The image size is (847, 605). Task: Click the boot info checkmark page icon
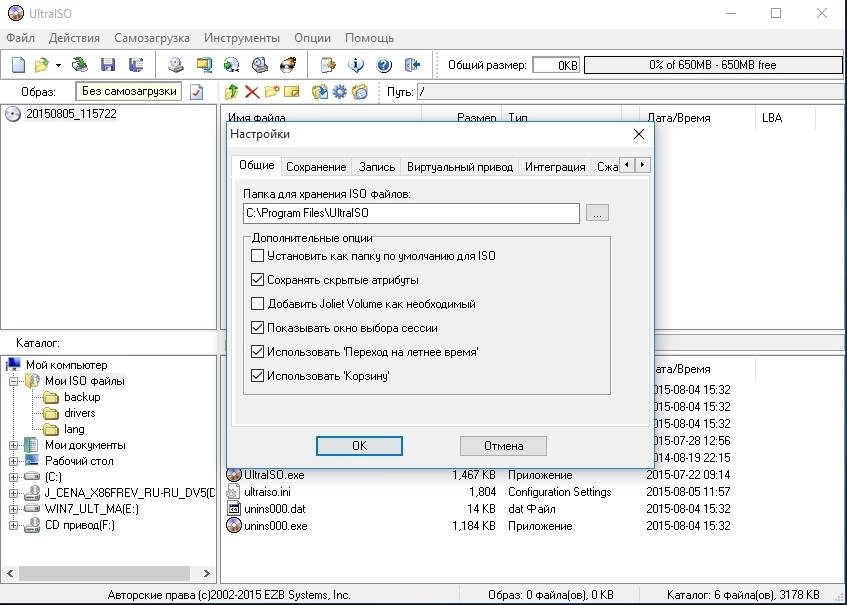(x=197, y=92)
